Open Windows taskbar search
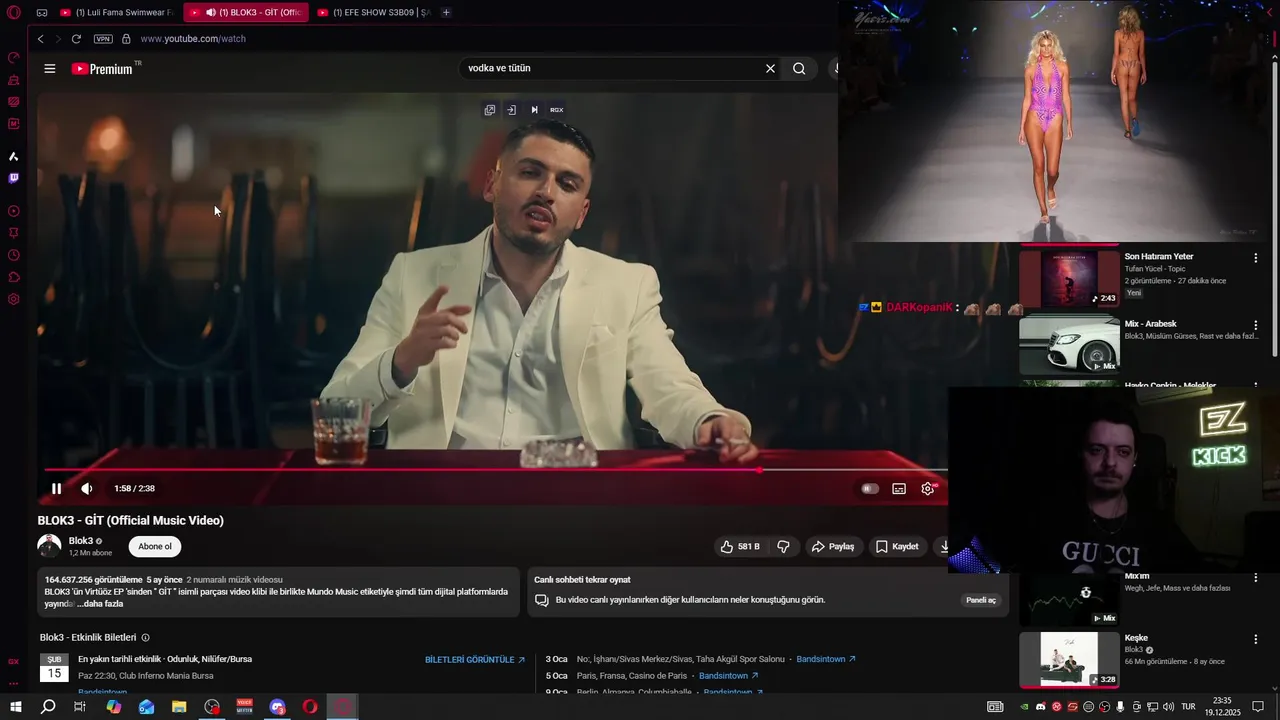 tap(48, 707)
